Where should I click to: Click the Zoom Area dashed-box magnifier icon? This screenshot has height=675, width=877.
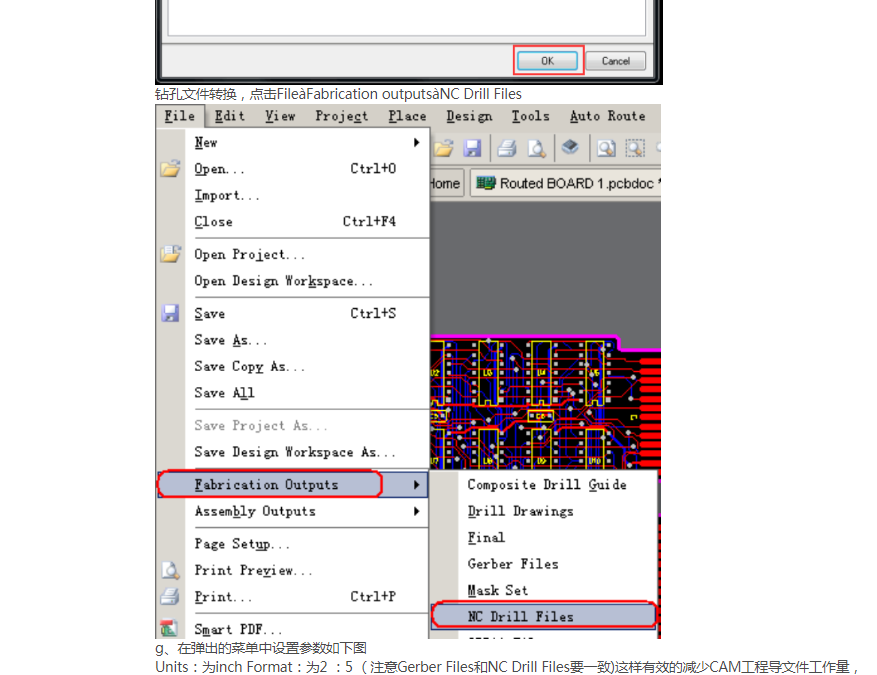point(635,148)
